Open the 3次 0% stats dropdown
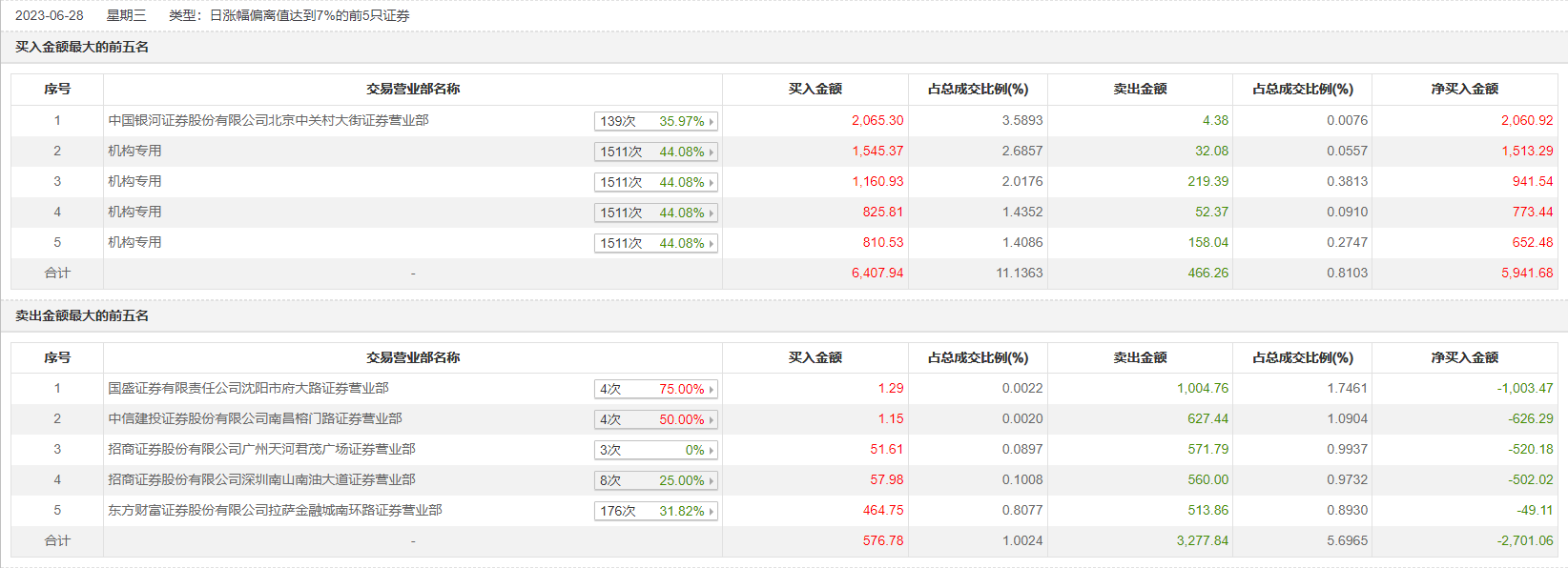Image resolution: width=1568 pixels, height=568 pixels. coord(711,451)
